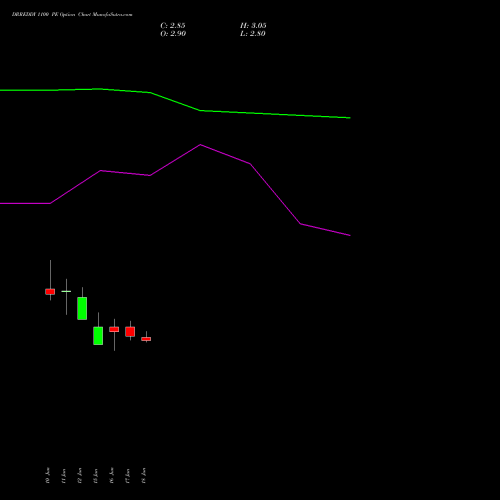Select the 'H: 3.05' high value
The height and width of the screenshot is (500, 500).
click(253, 26)
